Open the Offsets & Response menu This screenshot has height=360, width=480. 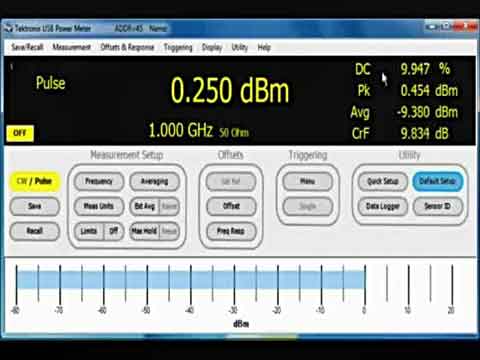(x=127, y=47)
